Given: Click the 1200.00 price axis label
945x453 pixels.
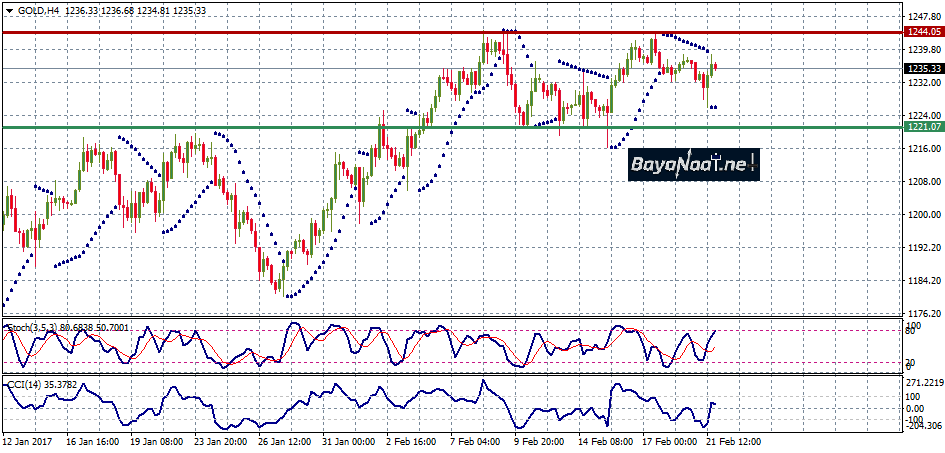Looking at the screenshot, I should pyautogui.click(x=924, y=215).
